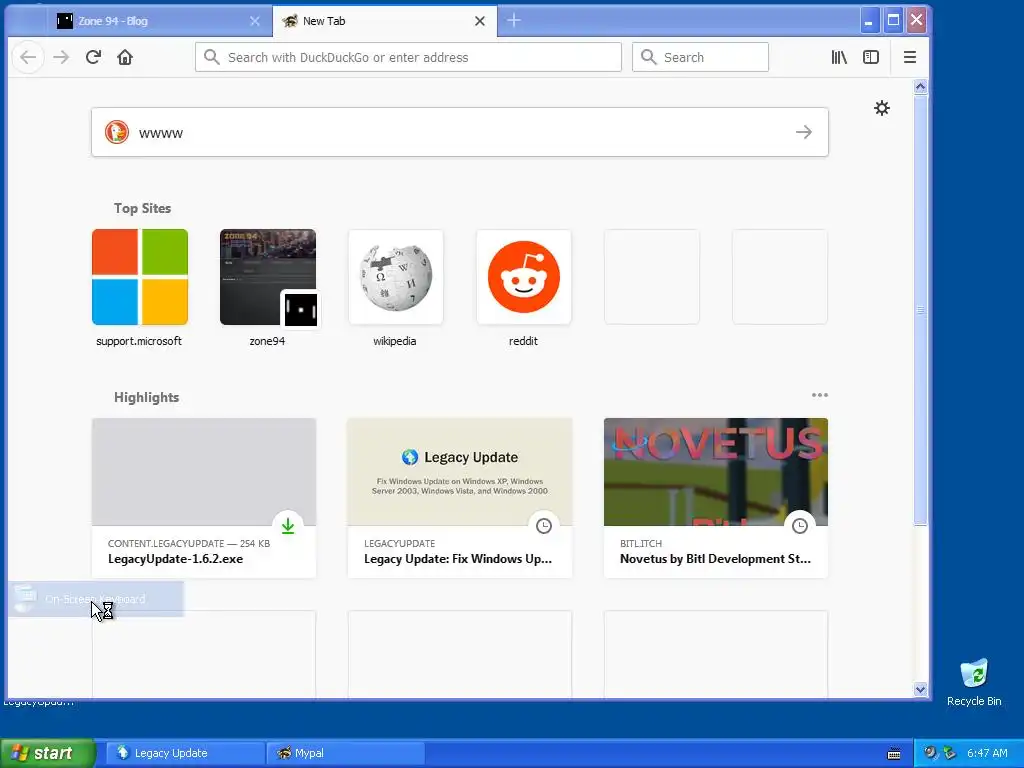Image resolution: width=1024 pixels, height=768 pixels.
Task: Click the clock icon on Novetus card
Action: coord(800,526)
